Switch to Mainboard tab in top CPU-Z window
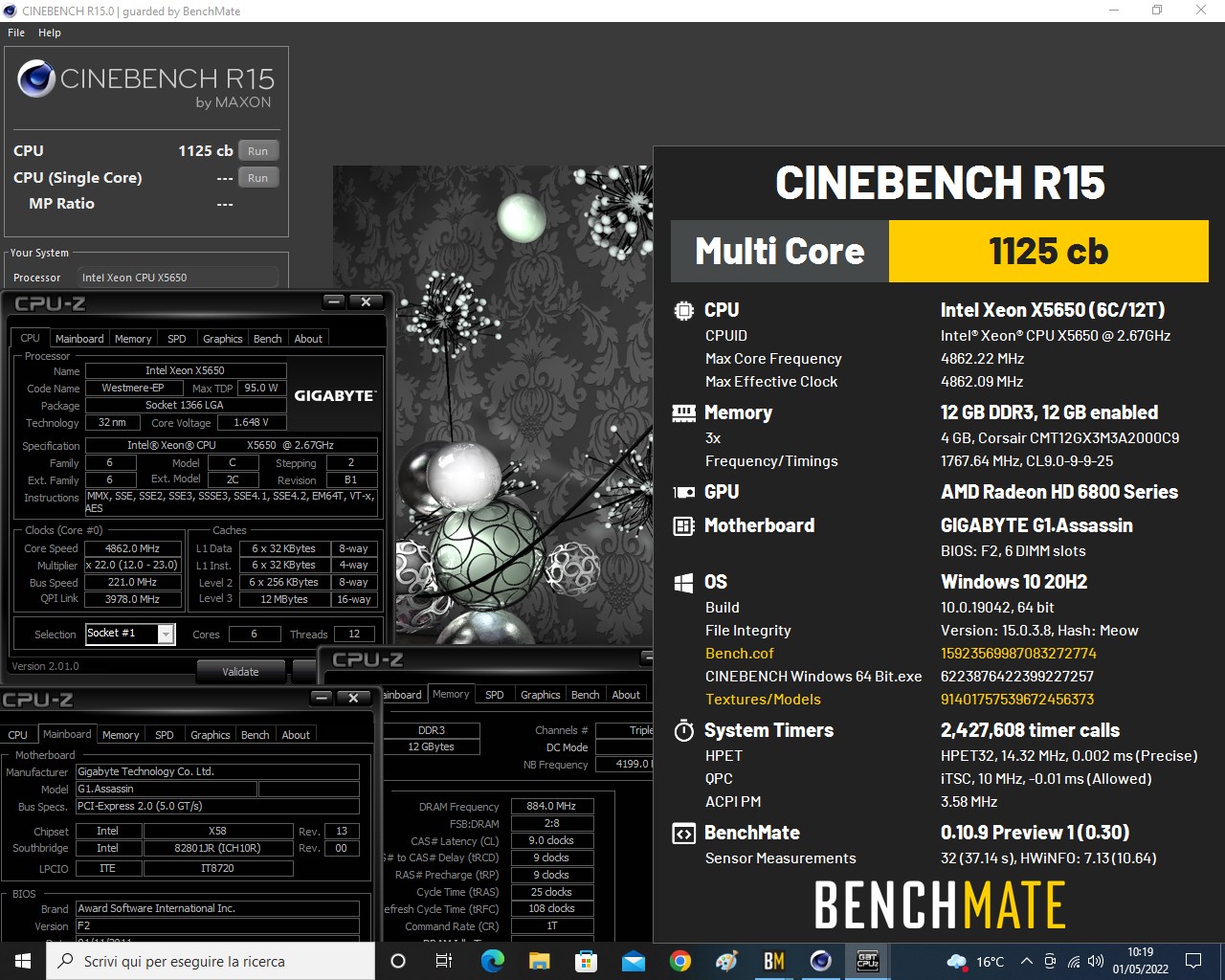 [x=79, y=339]
